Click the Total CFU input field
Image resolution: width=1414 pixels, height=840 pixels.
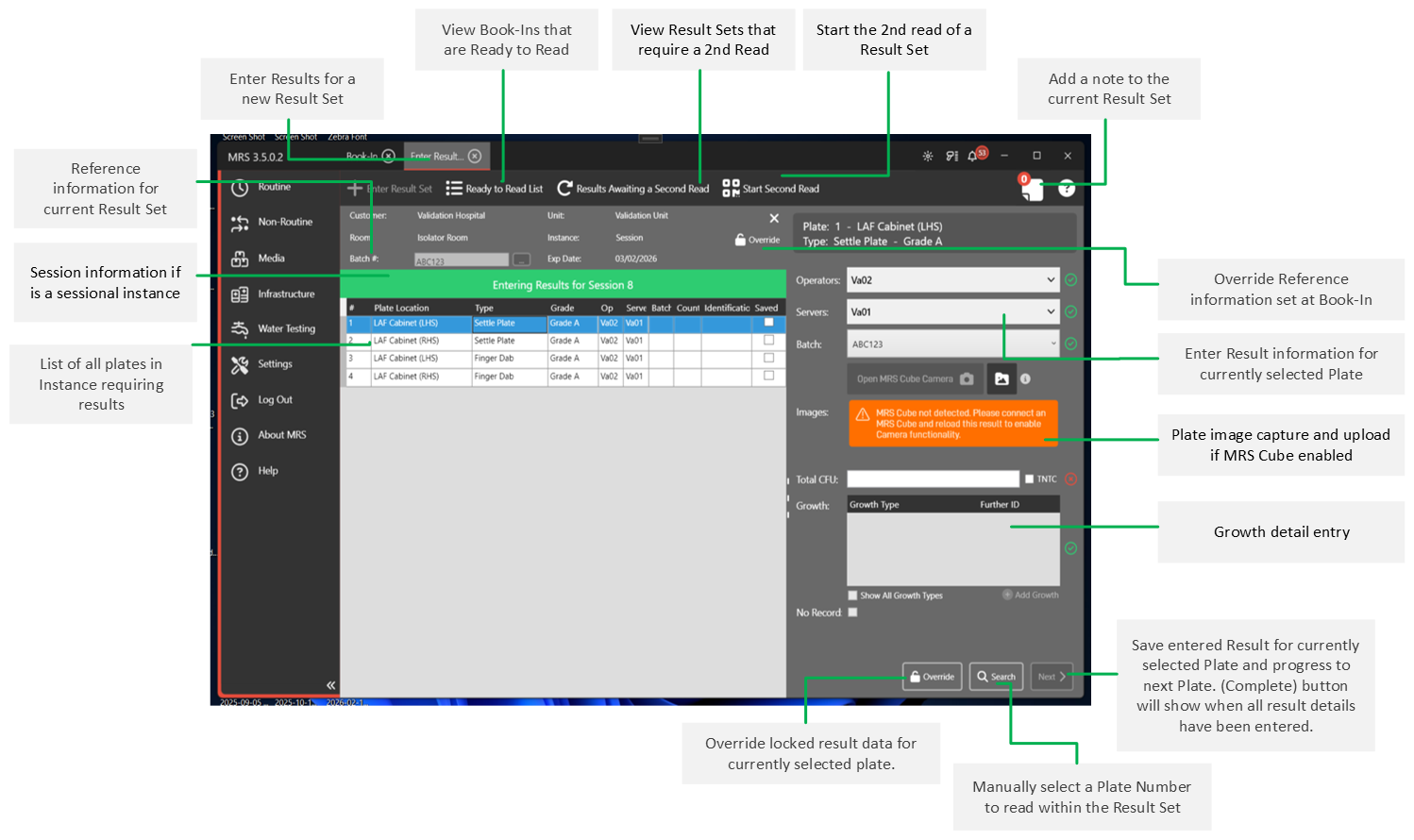tap(933, 479)
